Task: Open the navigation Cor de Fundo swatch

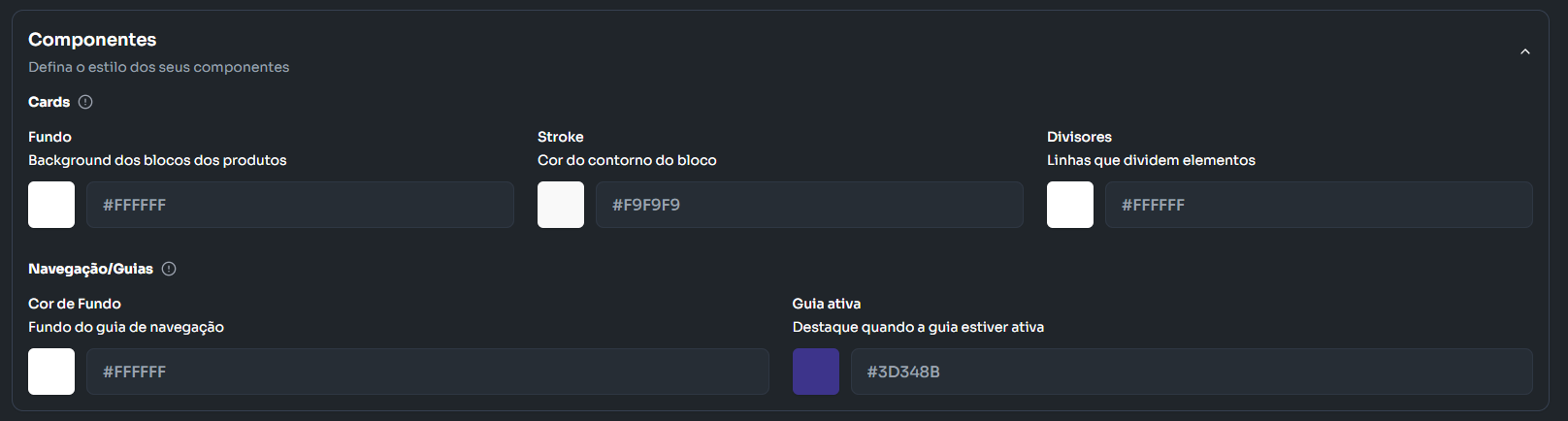Action: [51, 372]
